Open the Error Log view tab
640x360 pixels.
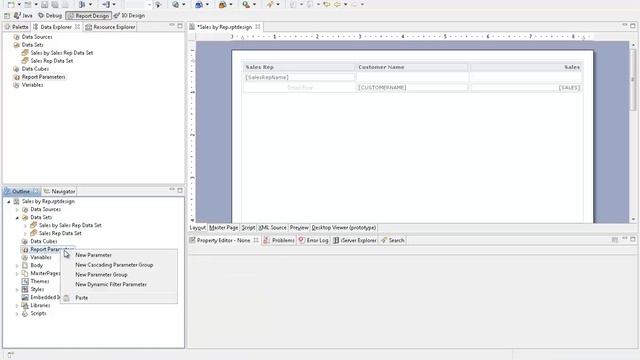coord(313,240)
